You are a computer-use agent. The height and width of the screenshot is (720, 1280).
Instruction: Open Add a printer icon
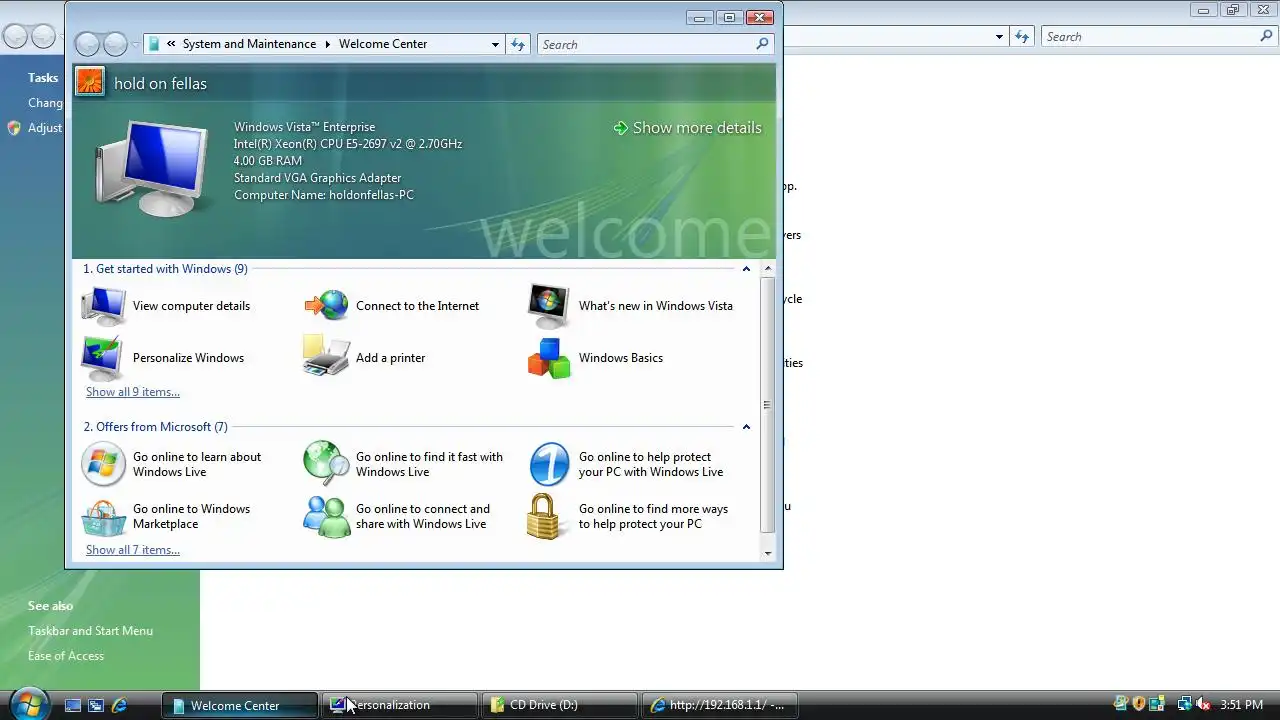[x=327, y=357]
